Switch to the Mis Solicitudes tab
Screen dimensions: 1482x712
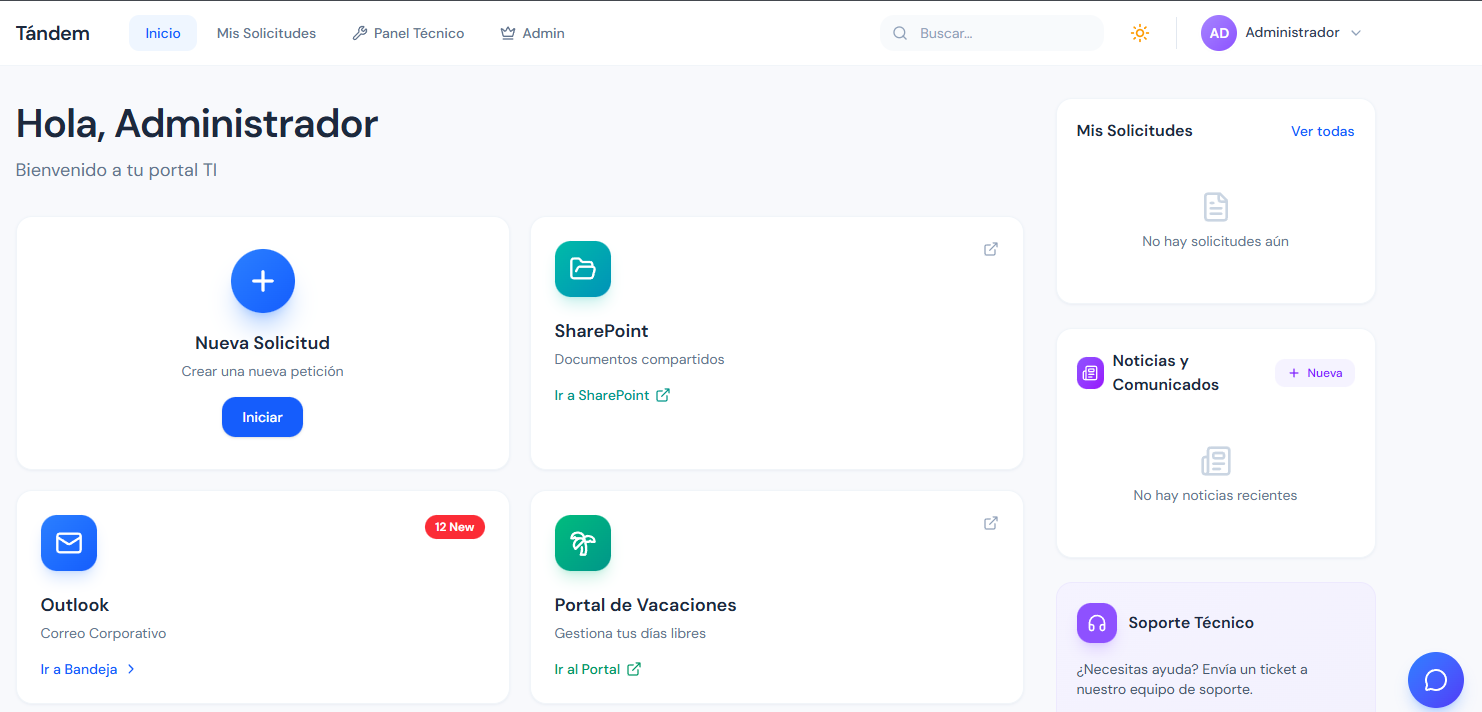click(x=266, y=32)
